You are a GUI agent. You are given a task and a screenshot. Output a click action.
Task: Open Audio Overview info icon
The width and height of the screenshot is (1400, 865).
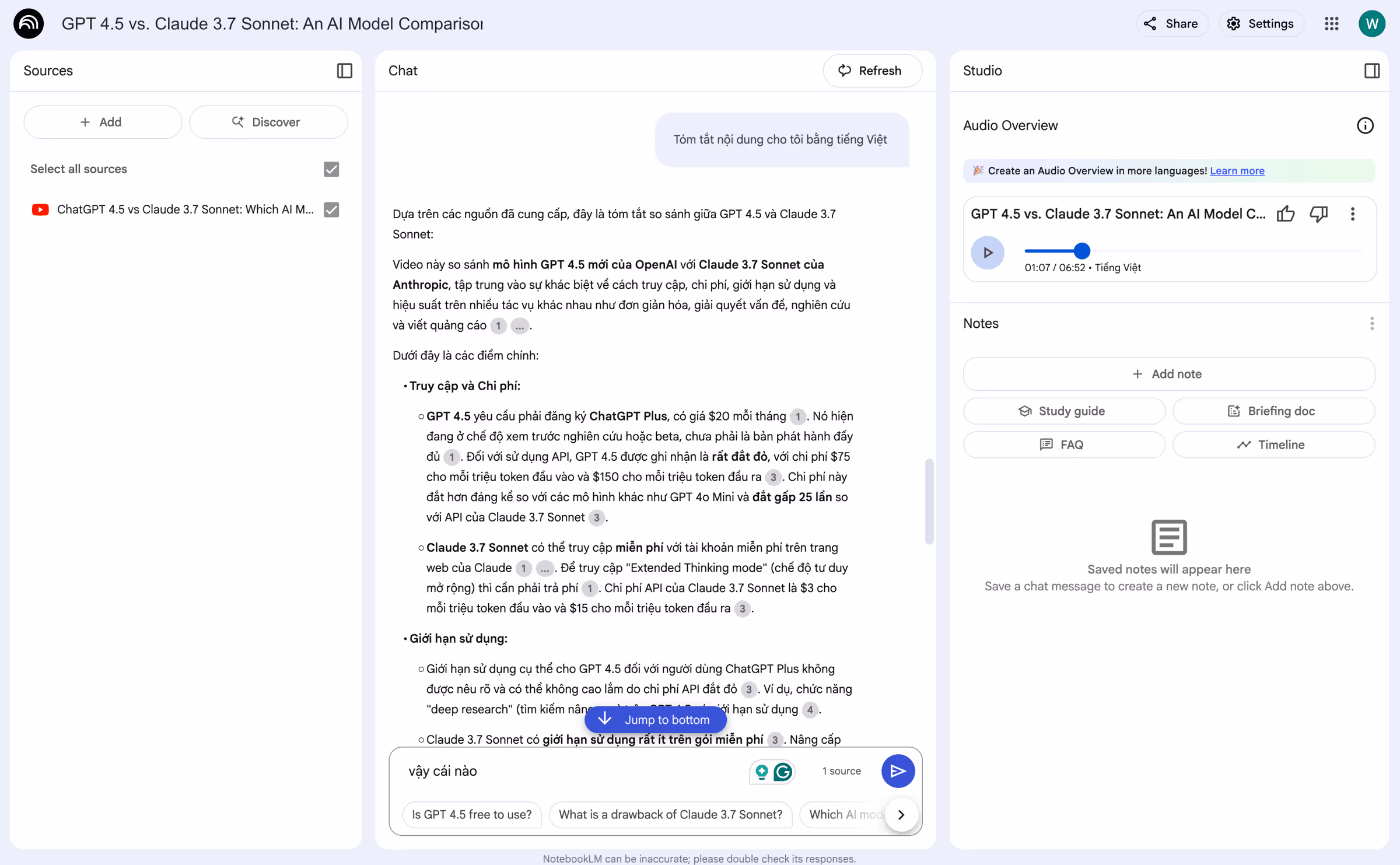pos(1364,125)
